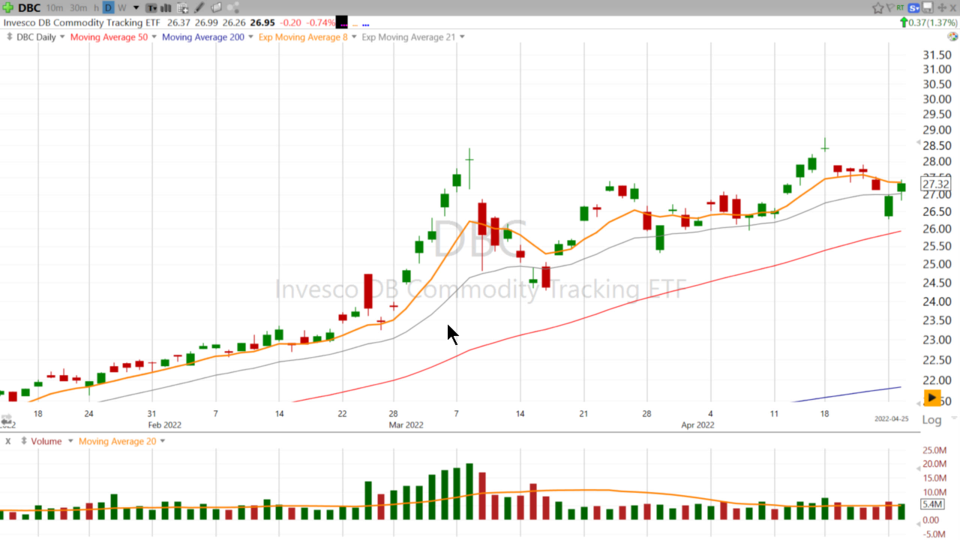Toggle the RT real-time data indicator
The width and height of the screenshot is (960, 540).
click(900, 8)
